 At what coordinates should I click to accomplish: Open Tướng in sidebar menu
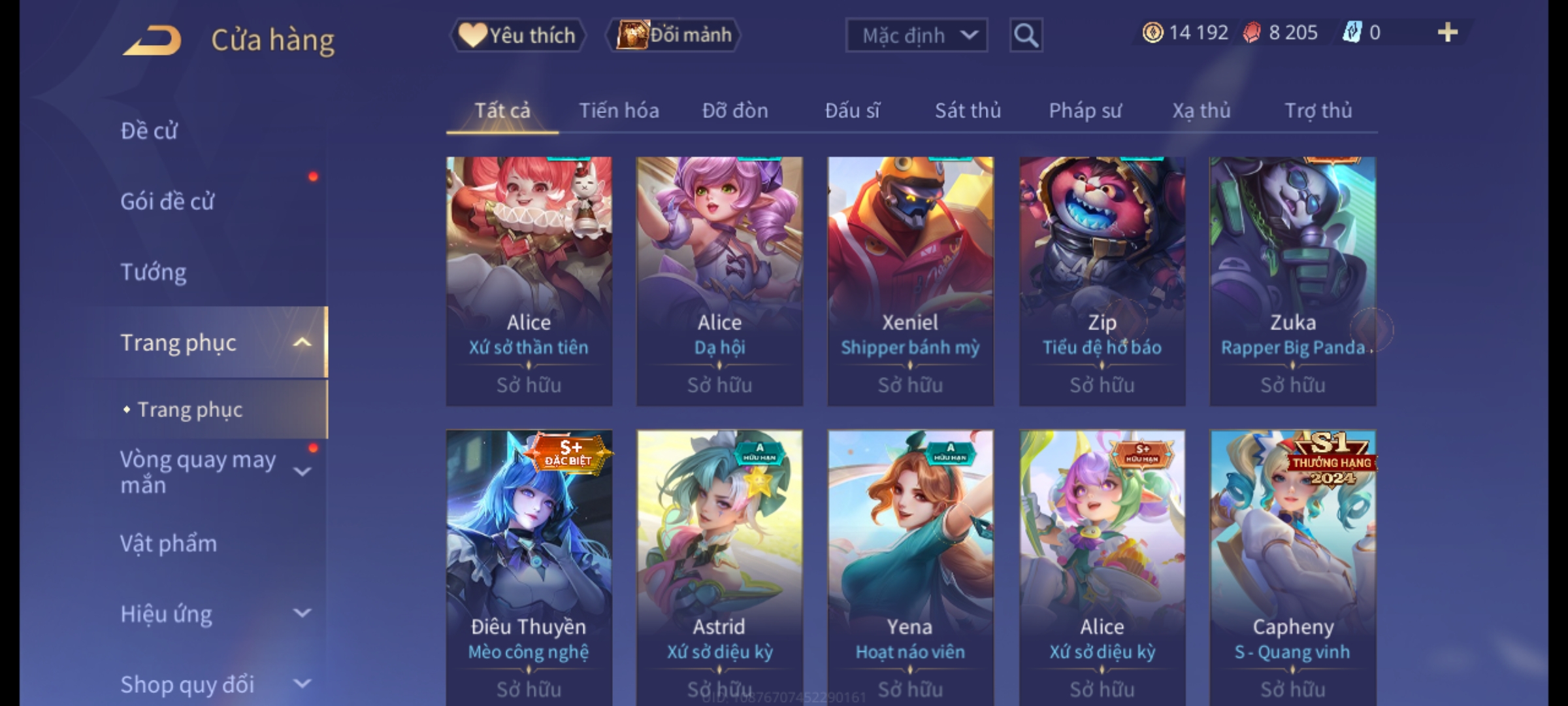tap(154, 272)
